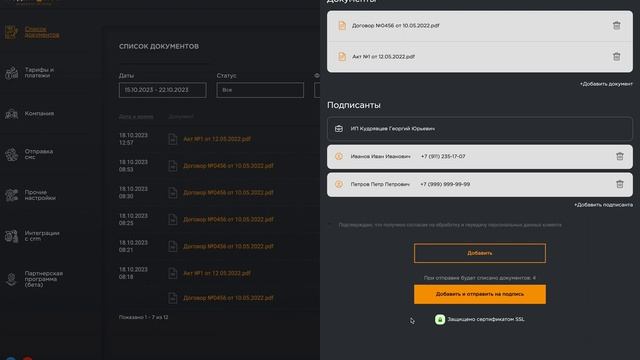
Task: Click Партнерская программа sidebar icon
Action: pos(11,279)
